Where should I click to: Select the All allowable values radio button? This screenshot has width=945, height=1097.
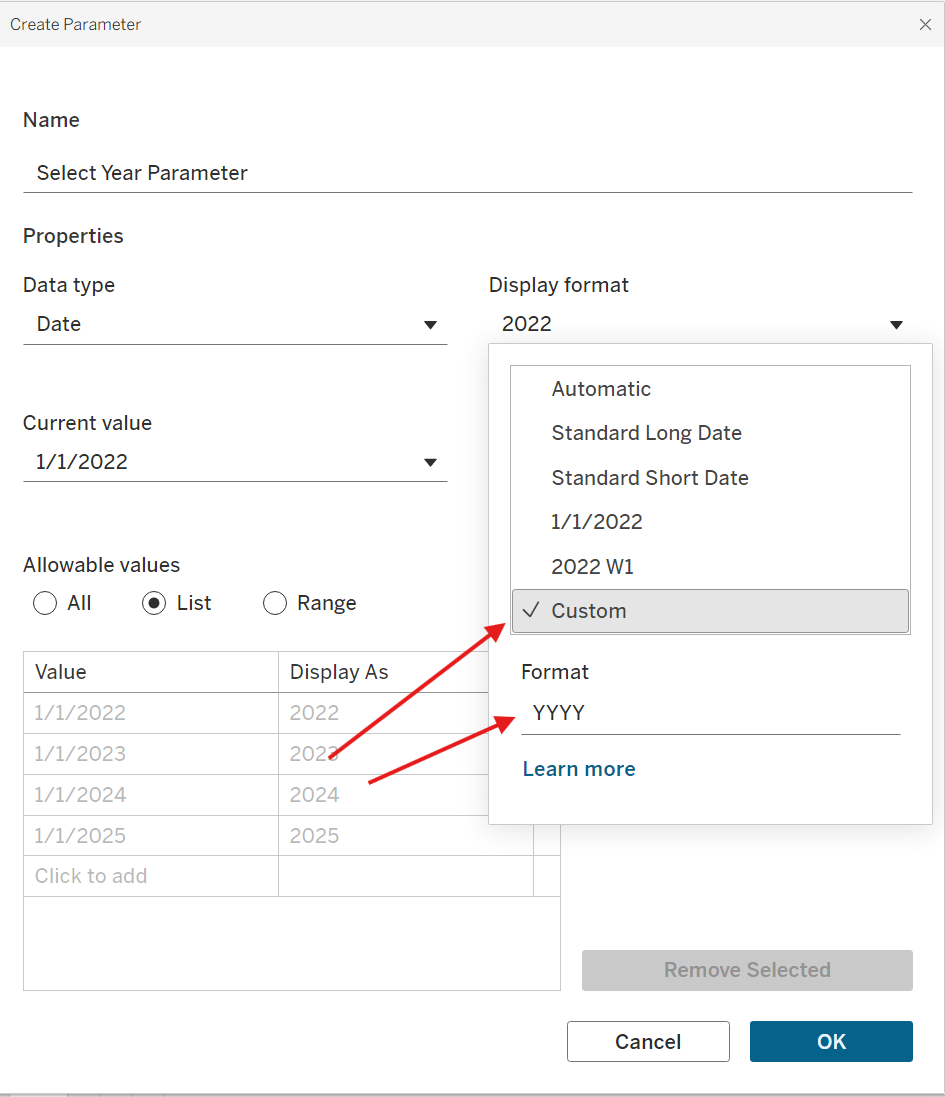[x=45, y=603]
